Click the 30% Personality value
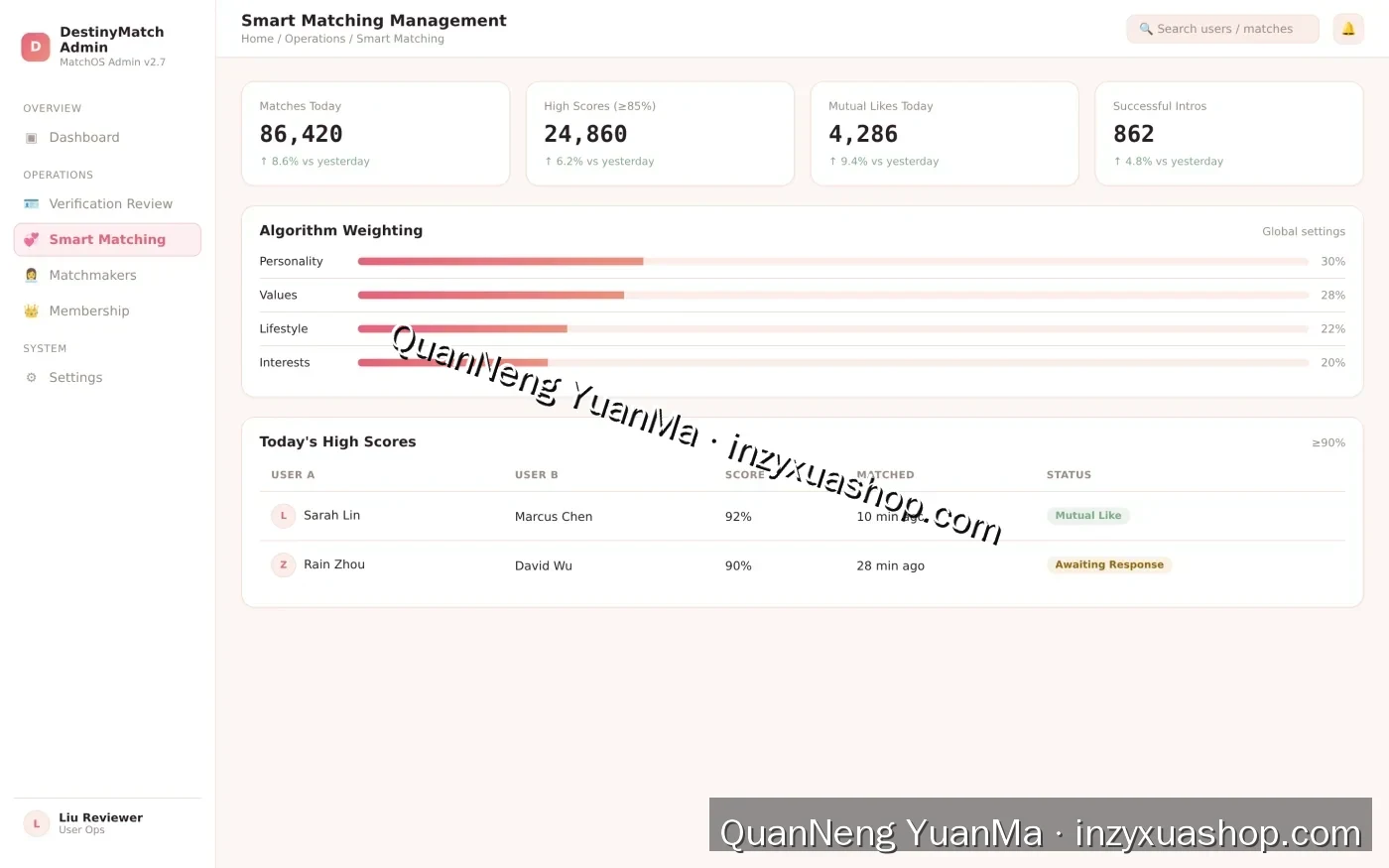The height and width of the screenshot is (868, 1389). point(1333,262)
